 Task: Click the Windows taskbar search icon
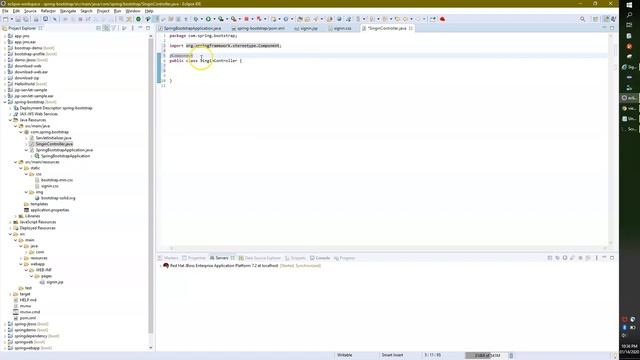pos(629,15)
